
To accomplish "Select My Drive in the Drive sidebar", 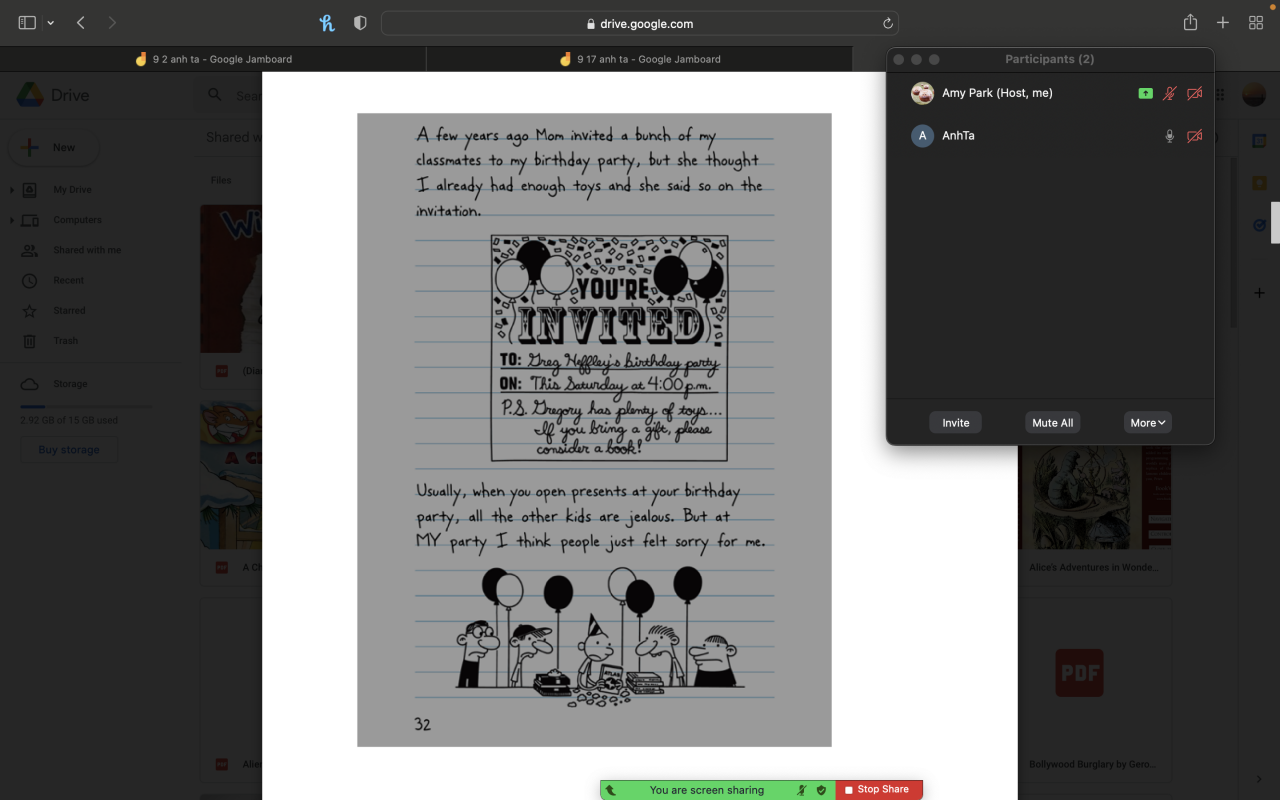I will click(x=72, y=190).
